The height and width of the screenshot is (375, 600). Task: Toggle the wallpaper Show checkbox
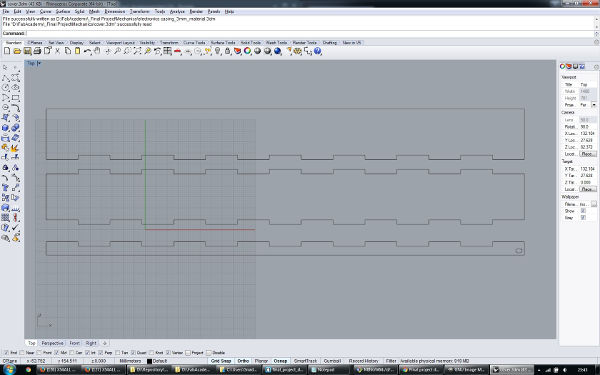(x=583, y=211)
